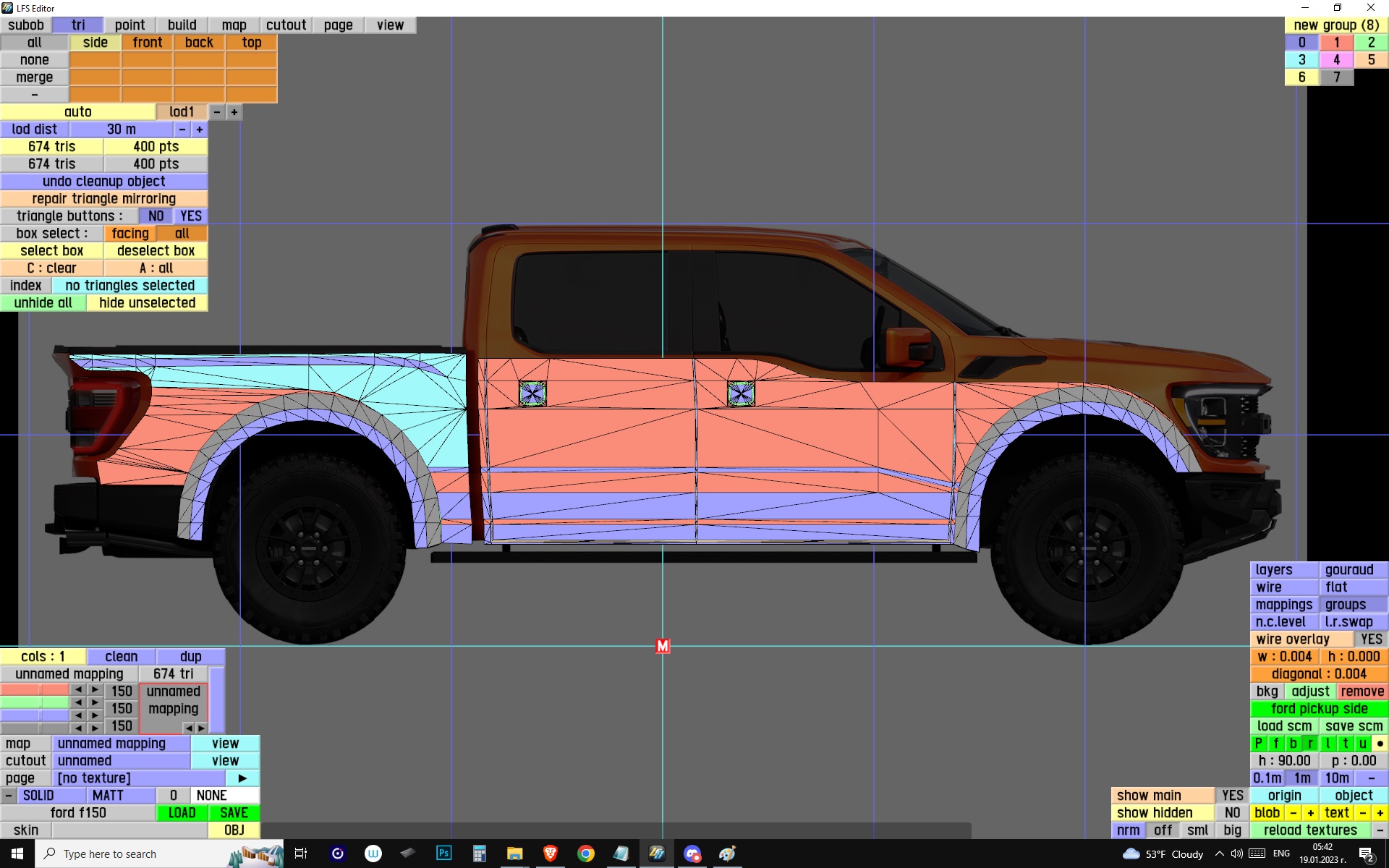Toggle show hidden NO button
Screen dimensions: 1389x868
click(x=1232, y=813)
